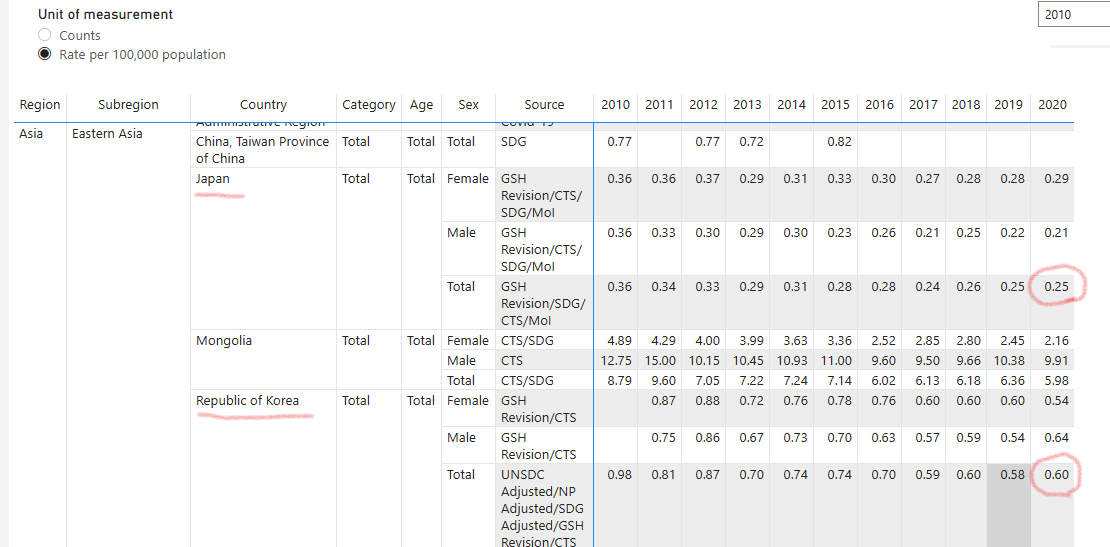Click the 2015 column header in table

pos(835,105)
